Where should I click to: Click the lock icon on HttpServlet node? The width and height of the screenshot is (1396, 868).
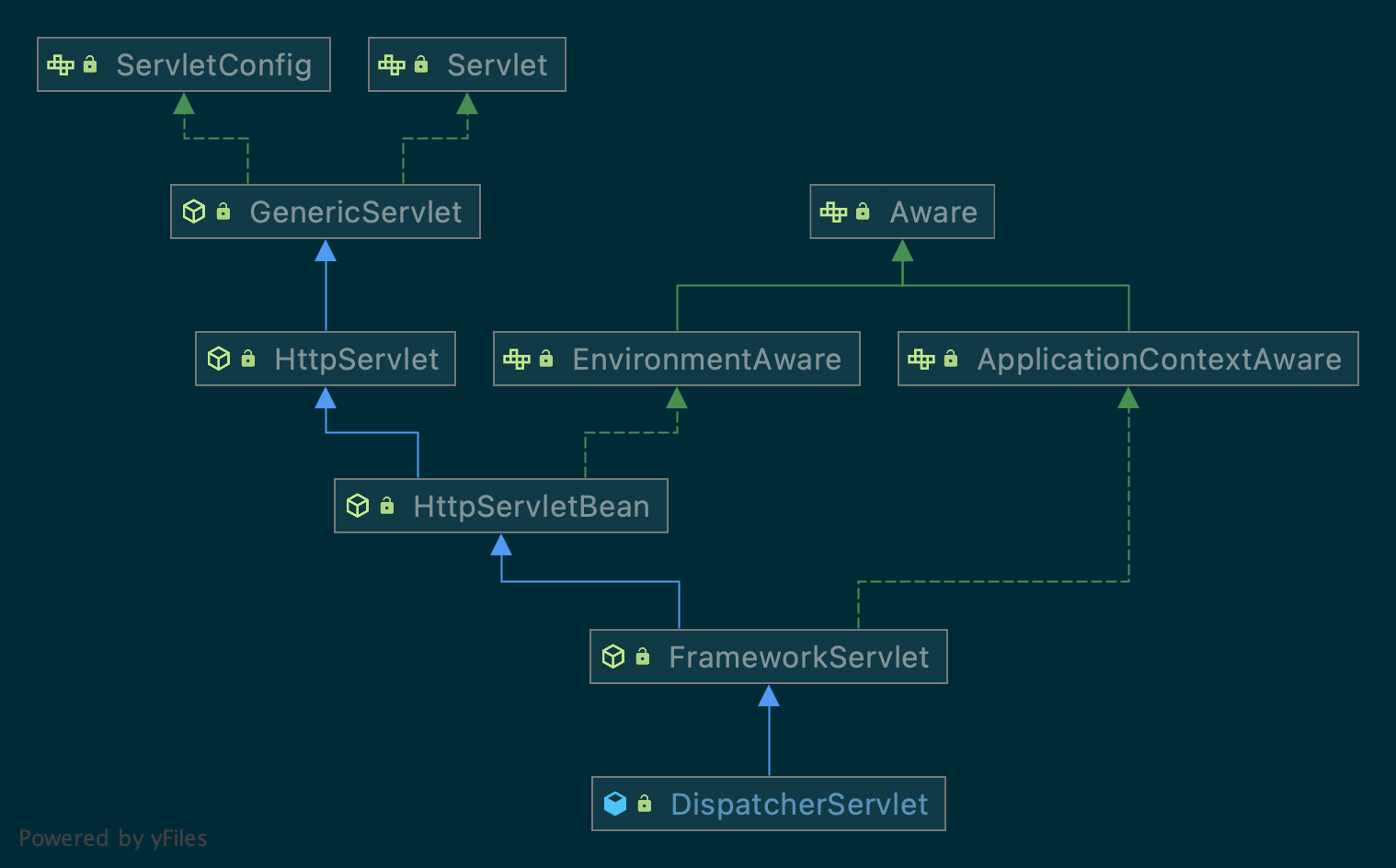point(248,358)
